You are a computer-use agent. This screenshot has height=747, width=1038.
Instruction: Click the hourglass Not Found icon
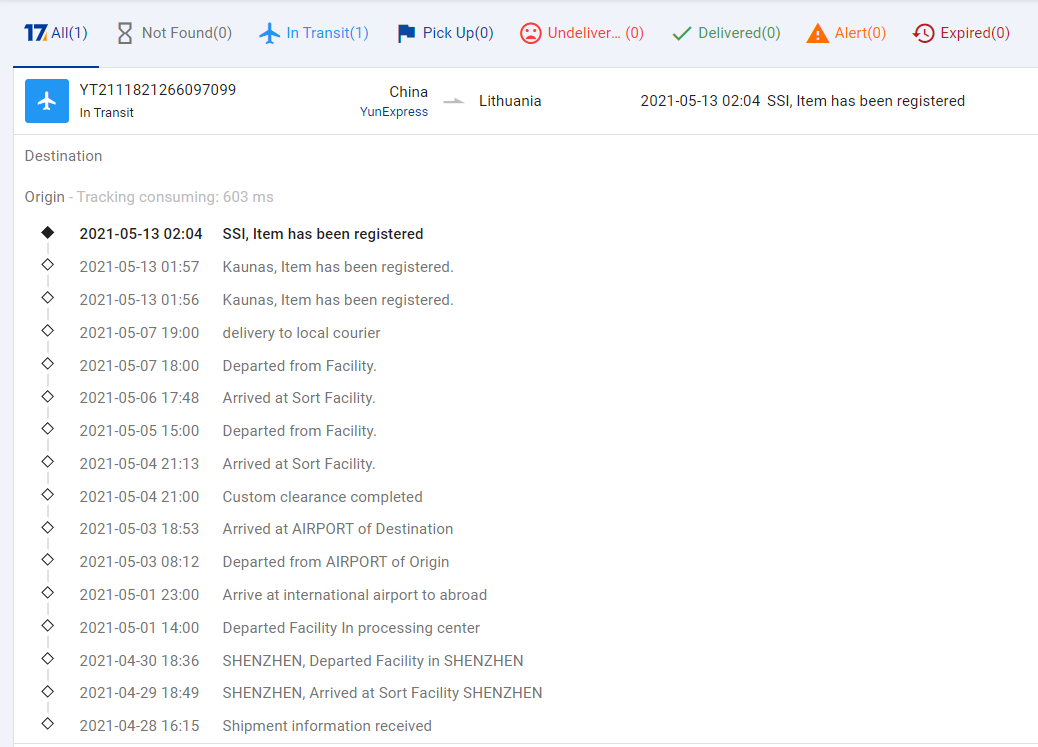(x=124, y=33)
